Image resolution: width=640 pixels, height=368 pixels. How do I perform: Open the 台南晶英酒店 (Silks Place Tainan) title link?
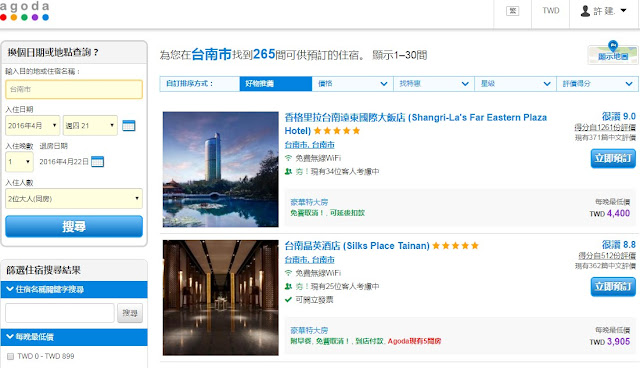(x=357, y=246)
